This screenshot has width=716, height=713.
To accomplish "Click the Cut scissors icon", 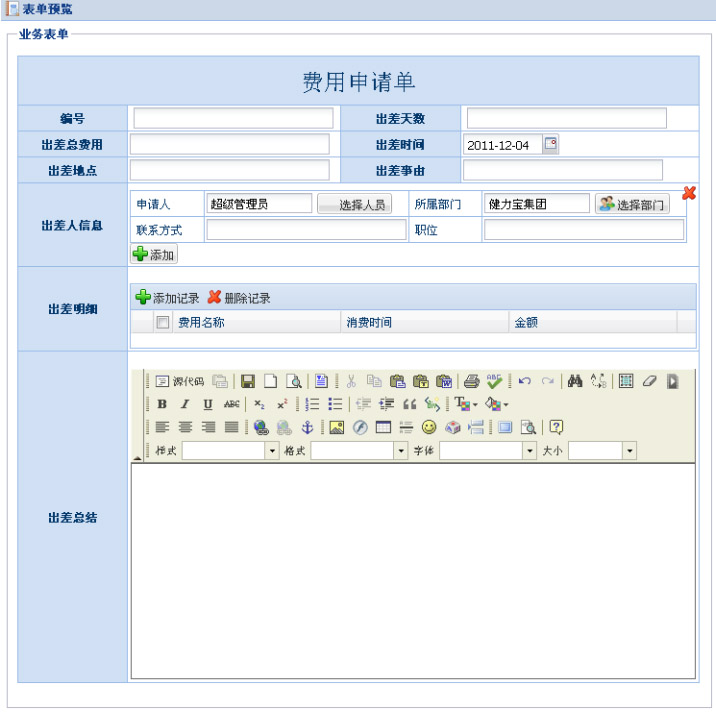I will (351, 381).
